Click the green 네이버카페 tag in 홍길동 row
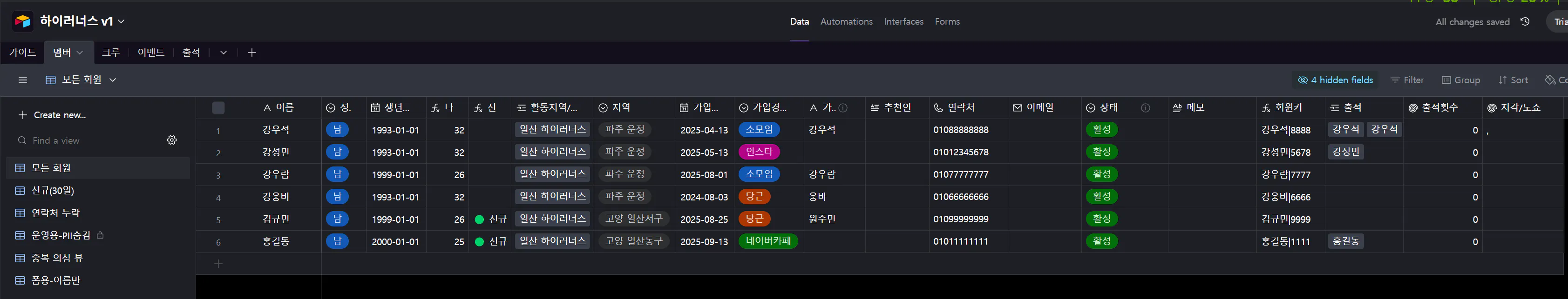The image size is (1568, 299). tap(768, 241)
